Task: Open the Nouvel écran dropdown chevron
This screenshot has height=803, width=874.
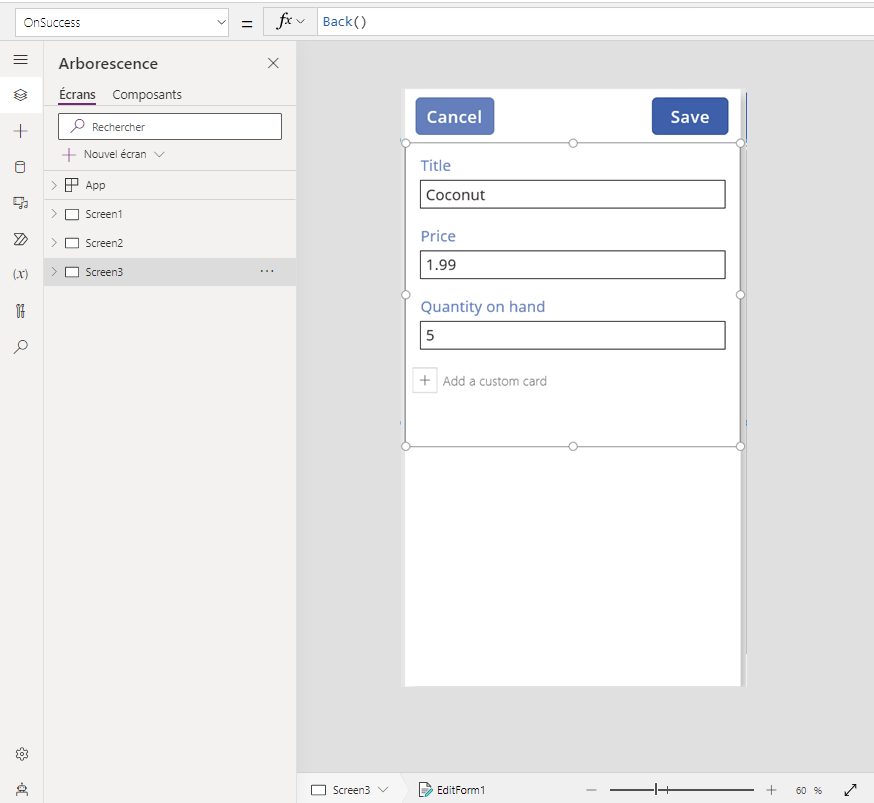Action: 159,154
